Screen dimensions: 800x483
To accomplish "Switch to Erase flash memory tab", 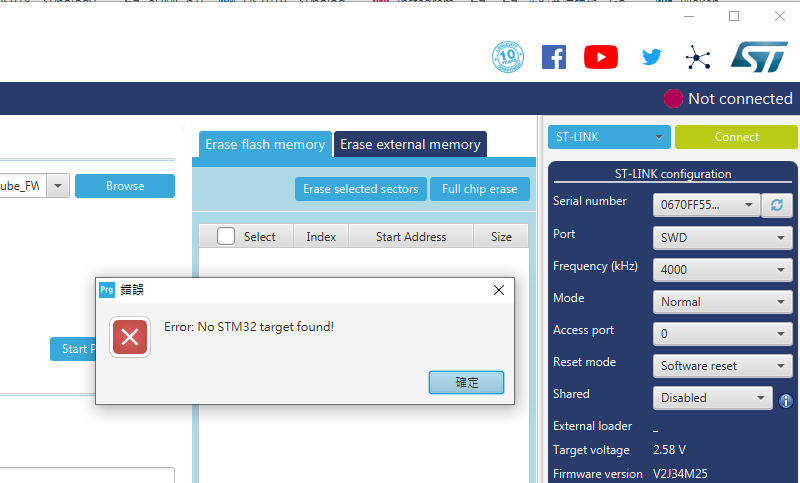I will point(265,144).
